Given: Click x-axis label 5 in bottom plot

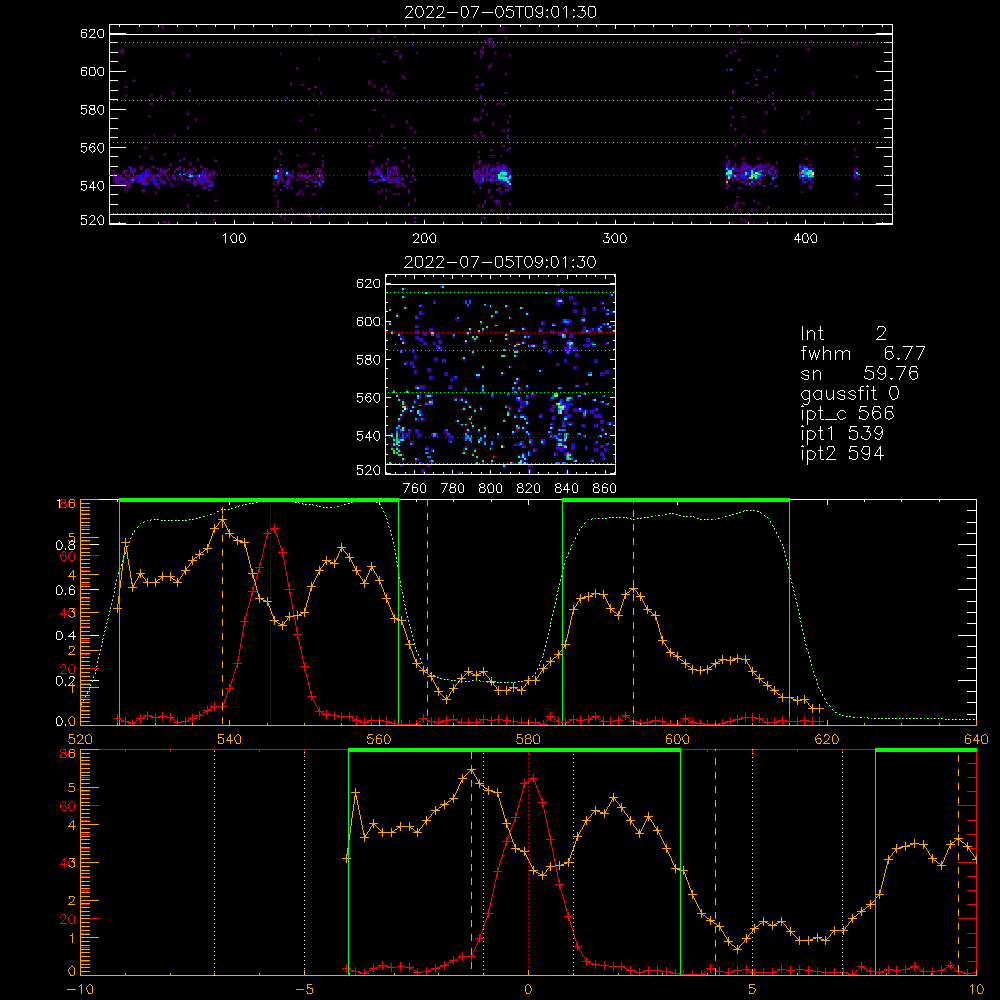Looking at the screenshot, I should pos(752,990).
